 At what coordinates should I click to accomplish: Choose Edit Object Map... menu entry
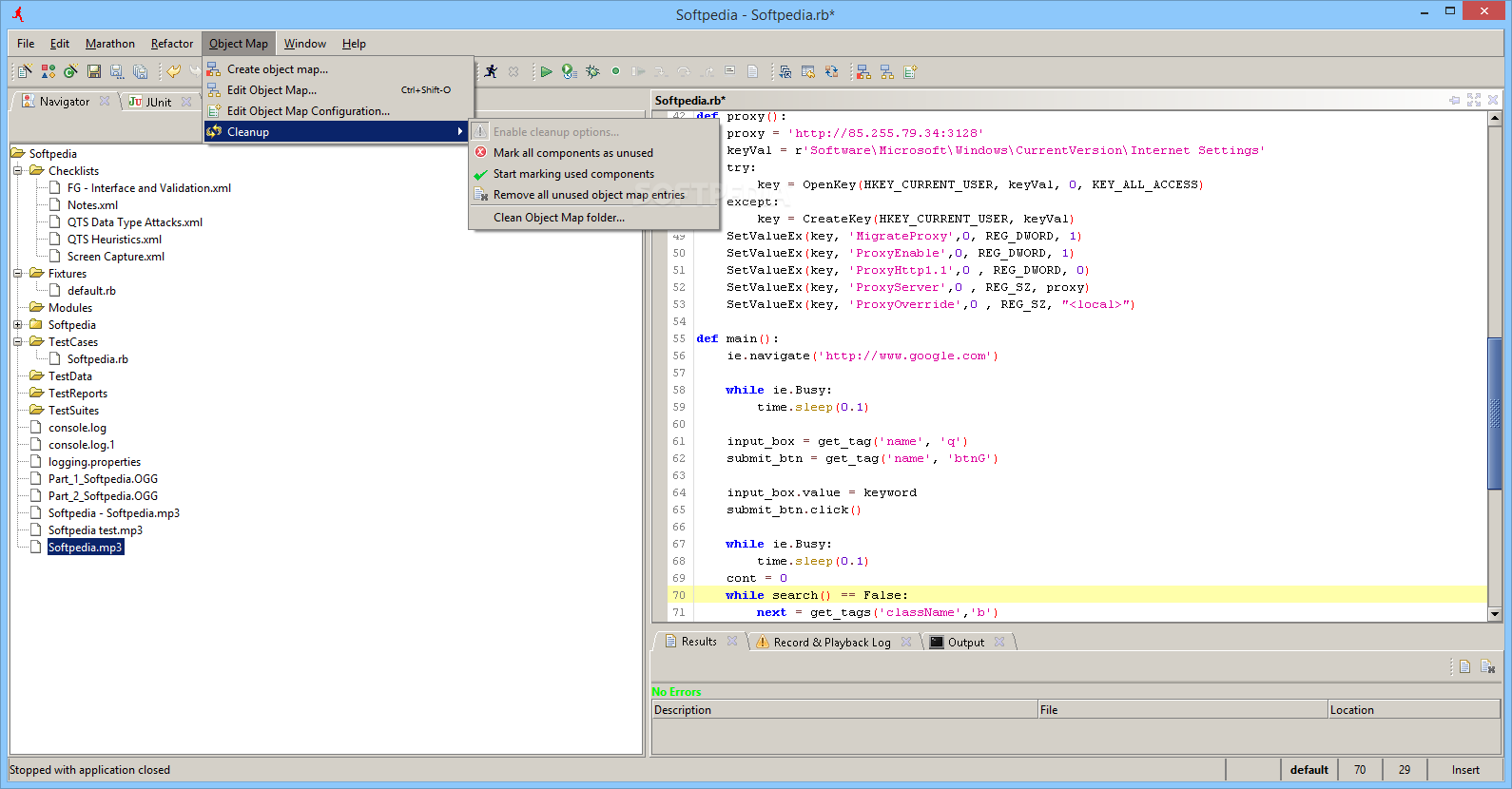[339, 90]
